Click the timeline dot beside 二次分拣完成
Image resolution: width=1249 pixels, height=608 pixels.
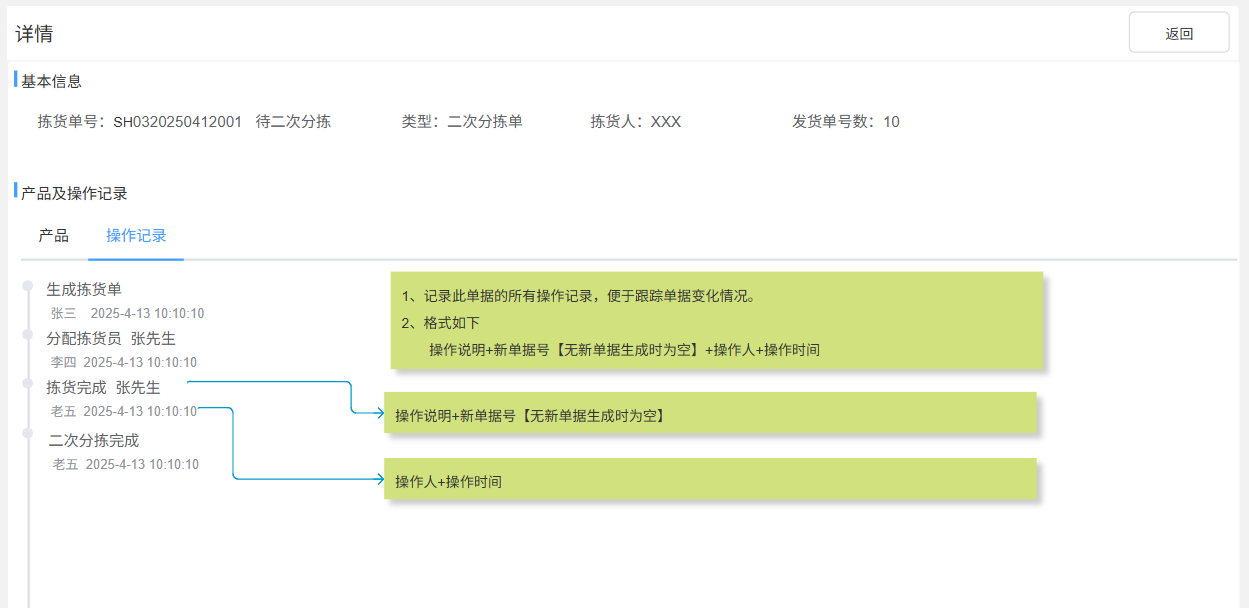click(x=28, y=433)
